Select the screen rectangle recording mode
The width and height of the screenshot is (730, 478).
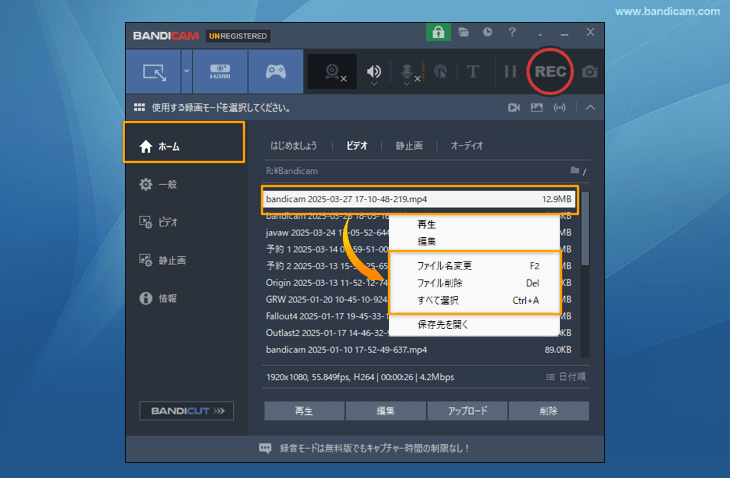[153, 72]
